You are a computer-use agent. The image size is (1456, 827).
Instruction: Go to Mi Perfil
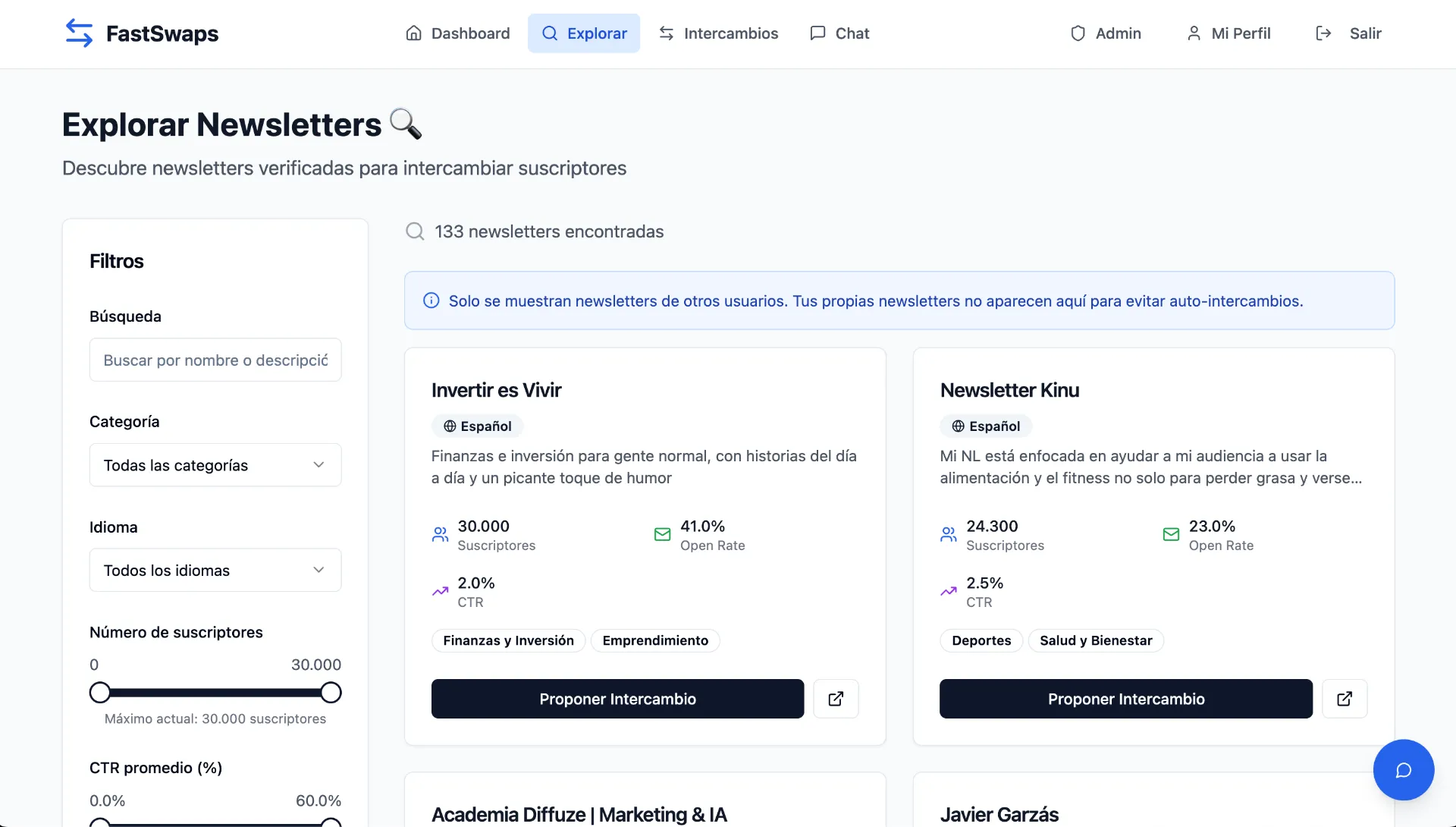pos(1228,33)
